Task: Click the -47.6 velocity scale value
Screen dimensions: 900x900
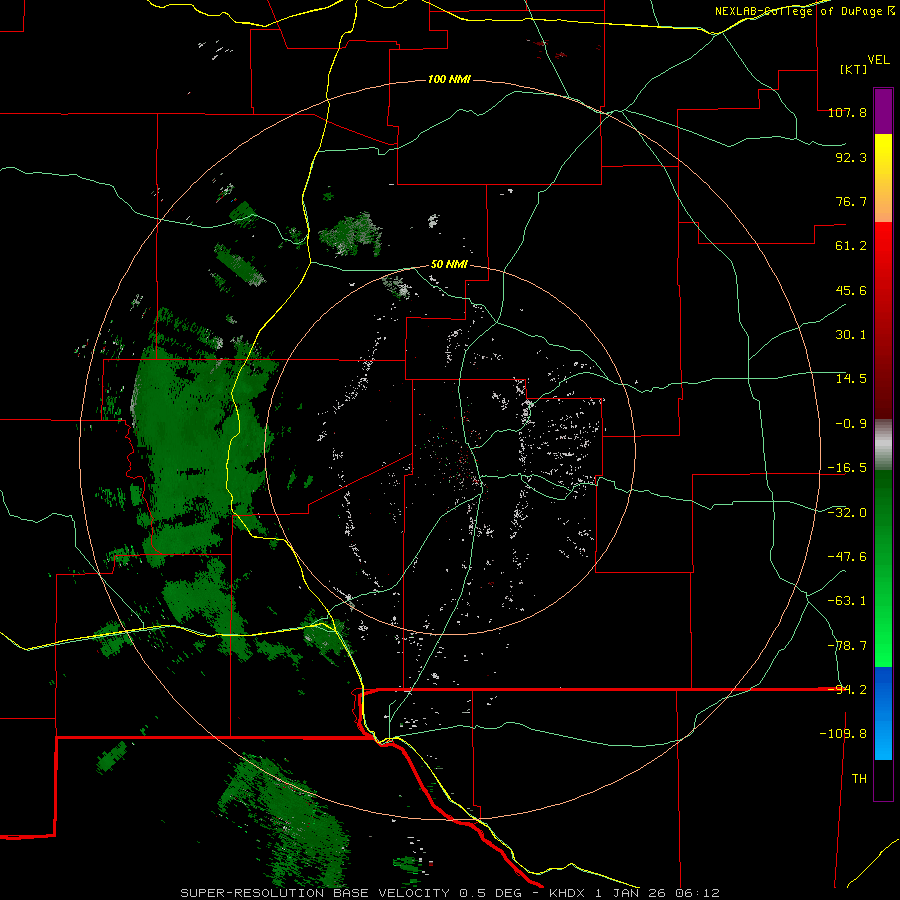Action: pos(847,557)
